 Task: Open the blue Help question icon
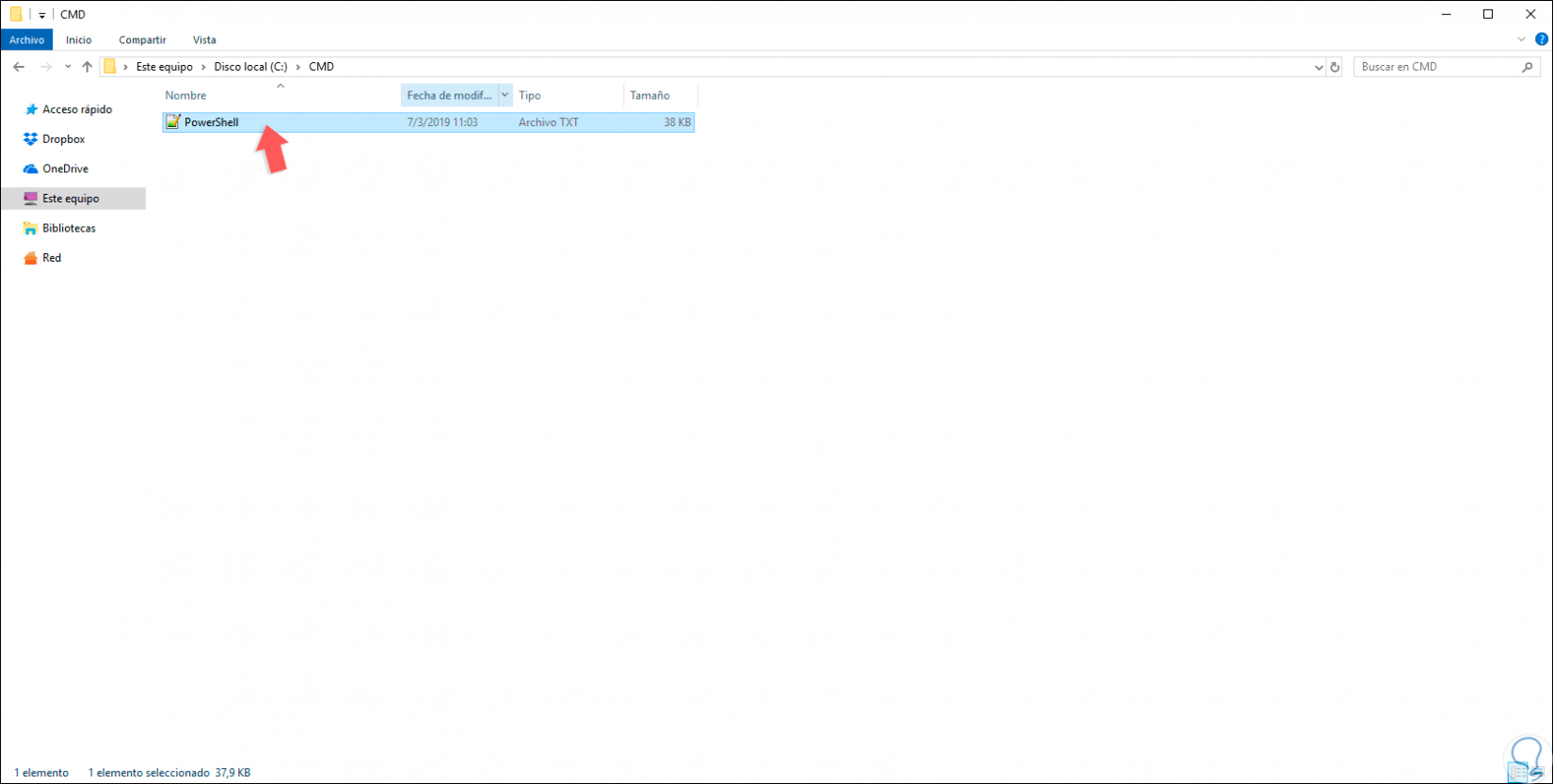[x=1542, y=40]
